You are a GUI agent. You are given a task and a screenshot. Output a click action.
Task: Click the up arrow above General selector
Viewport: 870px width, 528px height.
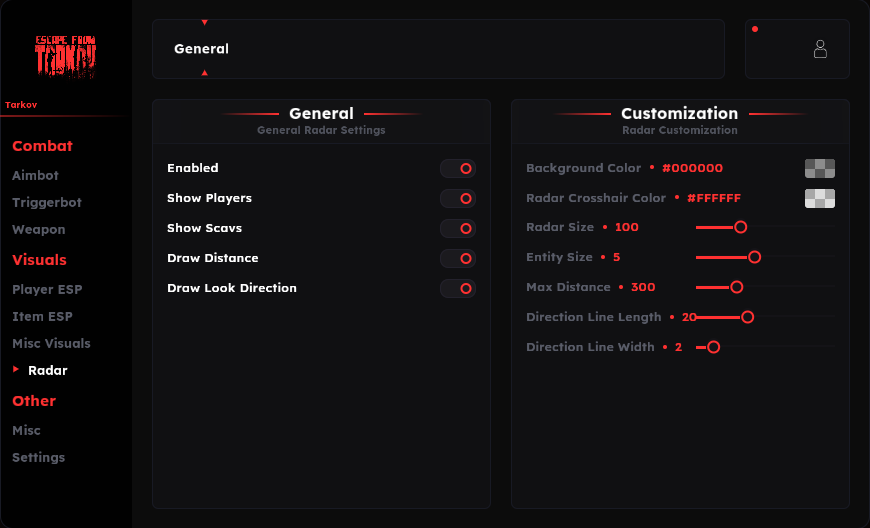204,22
